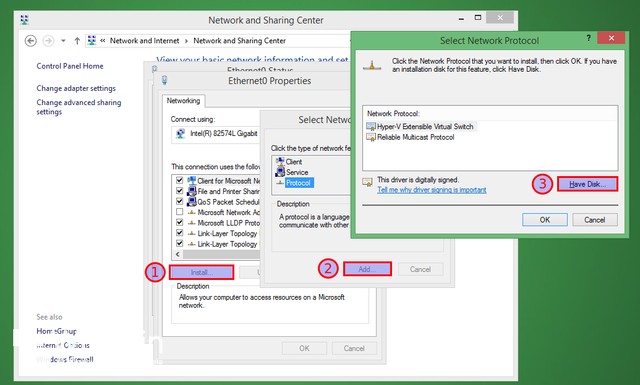Screen dimensions: 640x385
Task: Uncheck first Link-Layer Topology item
Action: click(179, 233)
